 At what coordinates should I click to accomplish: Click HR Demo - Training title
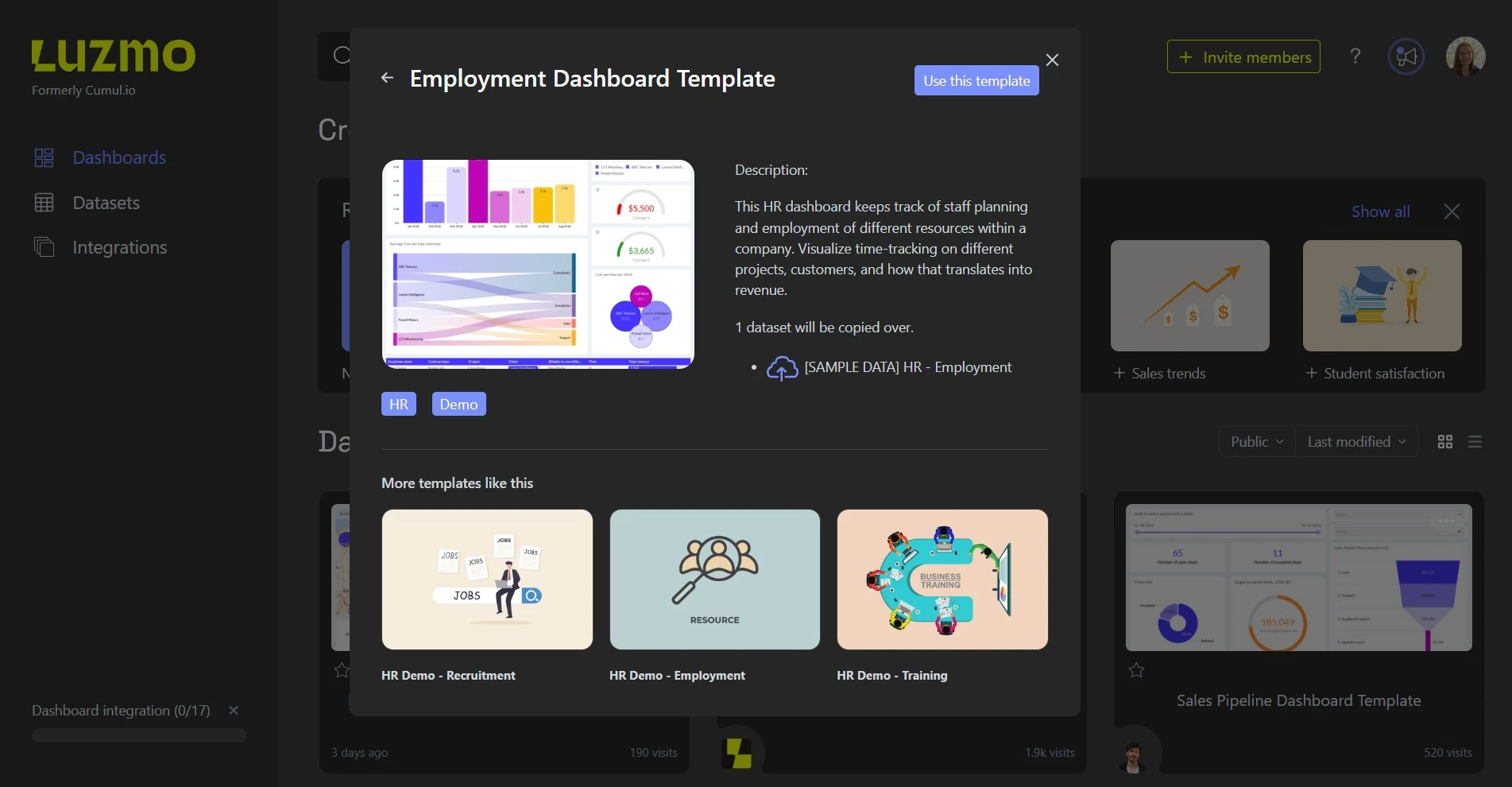point(891,675)
